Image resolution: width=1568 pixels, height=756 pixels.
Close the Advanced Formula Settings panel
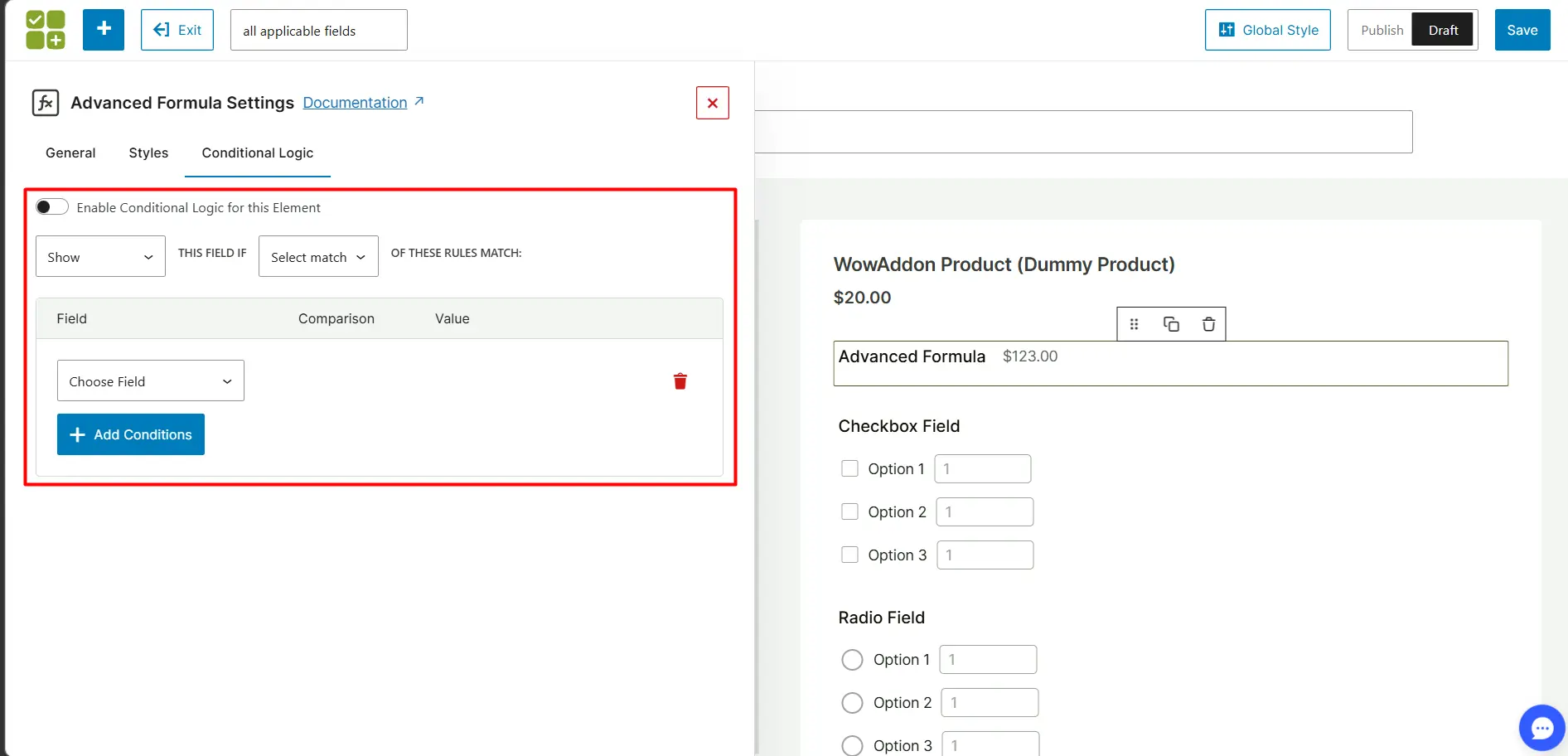click(x=712, y=103)
